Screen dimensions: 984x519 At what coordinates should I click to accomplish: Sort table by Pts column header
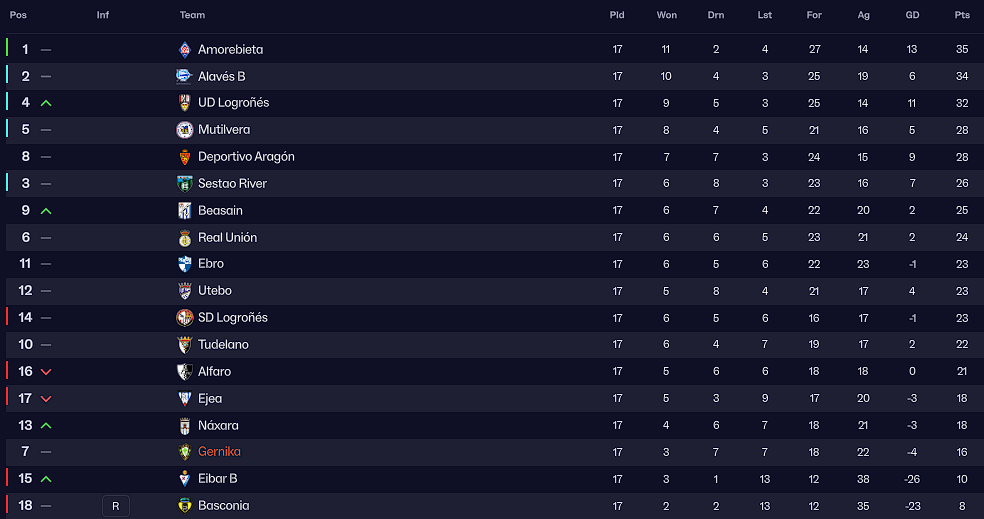tap(962, 15)
